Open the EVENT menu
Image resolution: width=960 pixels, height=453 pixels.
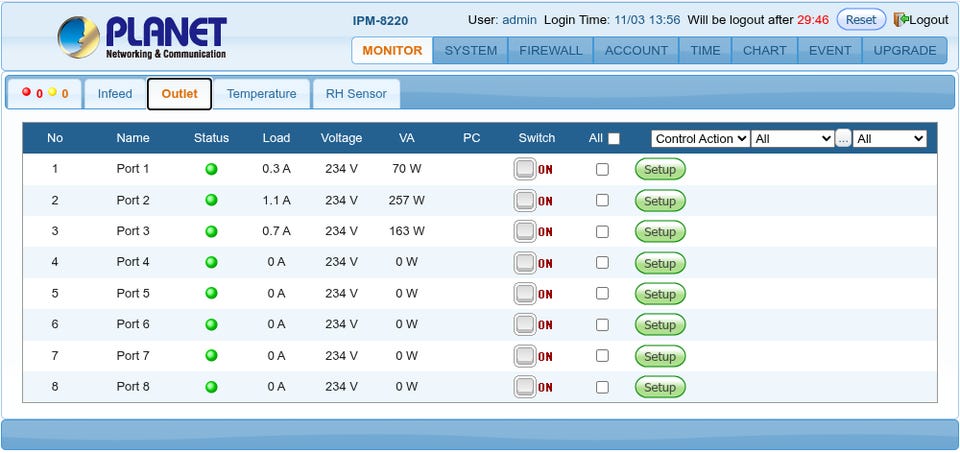(830, 50)
